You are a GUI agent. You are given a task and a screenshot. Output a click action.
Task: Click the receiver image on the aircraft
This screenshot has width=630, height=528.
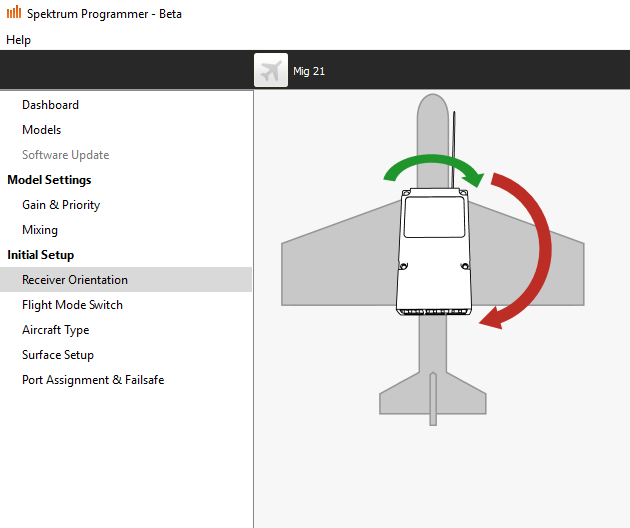tap(434, 252)
